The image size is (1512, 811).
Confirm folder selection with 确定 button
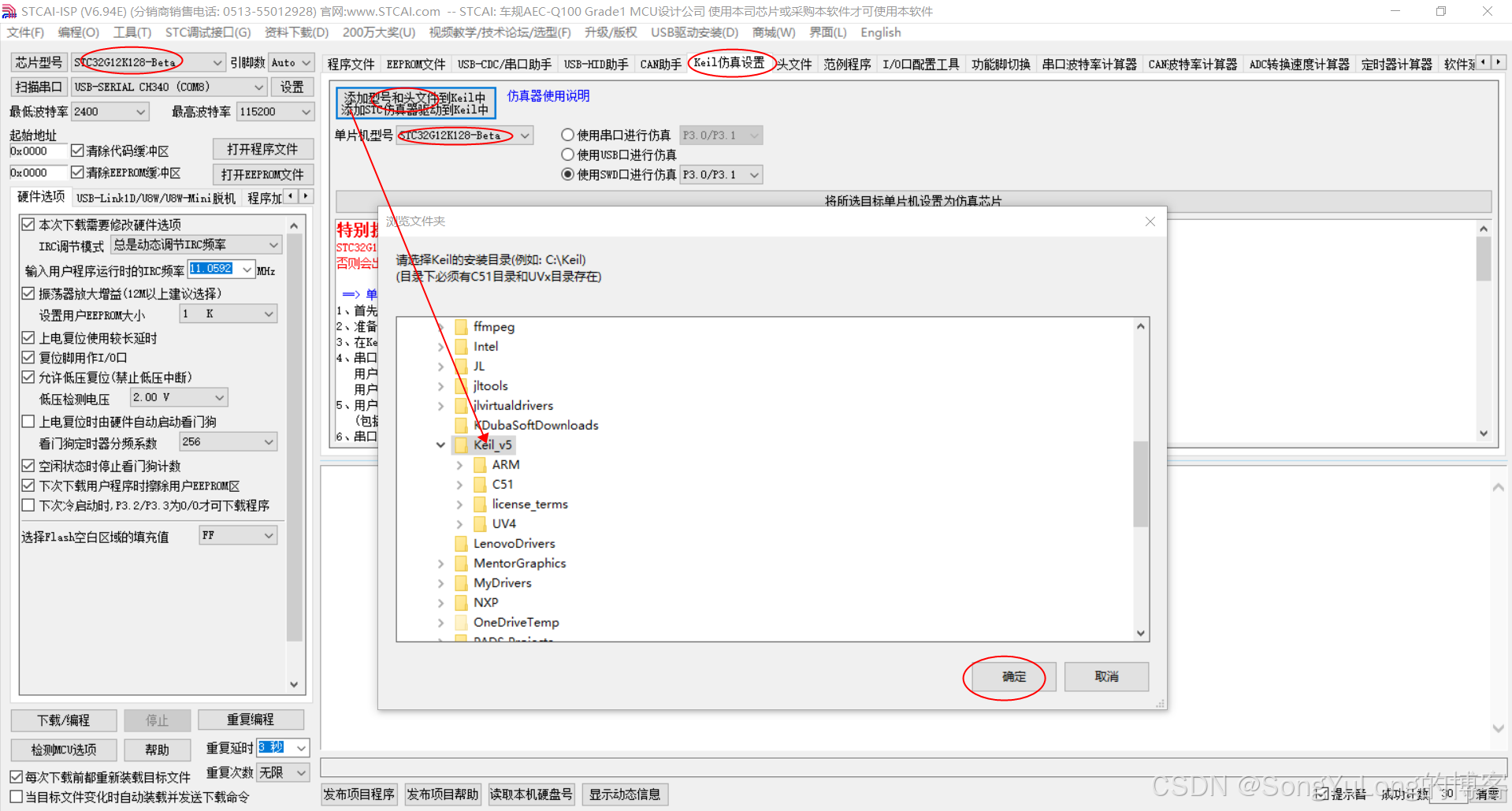1014,677
